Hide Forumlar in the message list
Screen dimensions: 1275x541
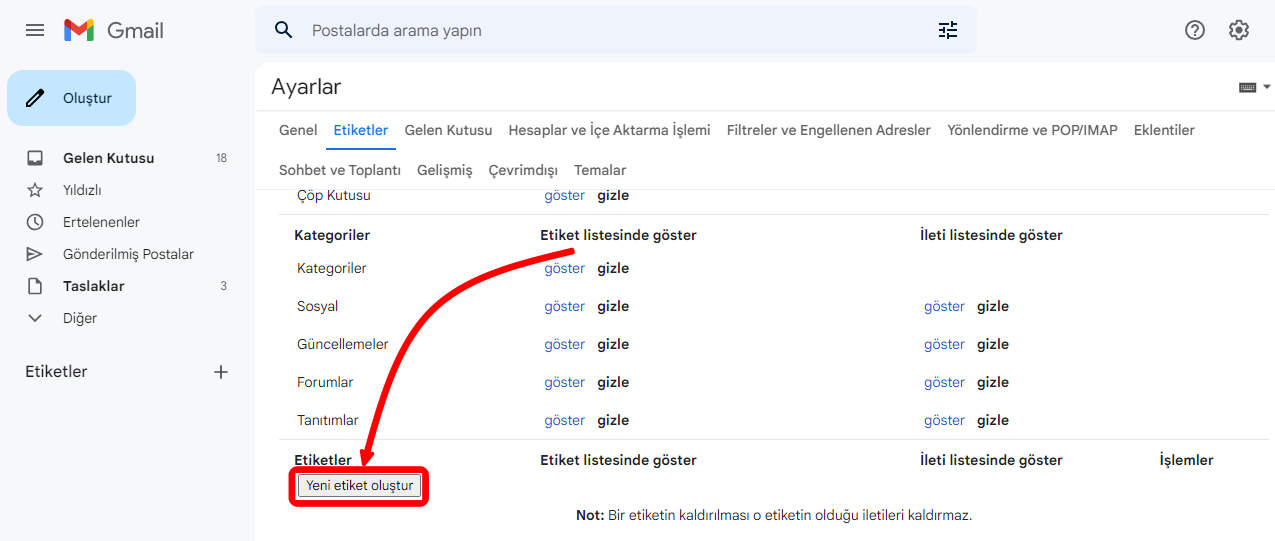tap(993, 382)
